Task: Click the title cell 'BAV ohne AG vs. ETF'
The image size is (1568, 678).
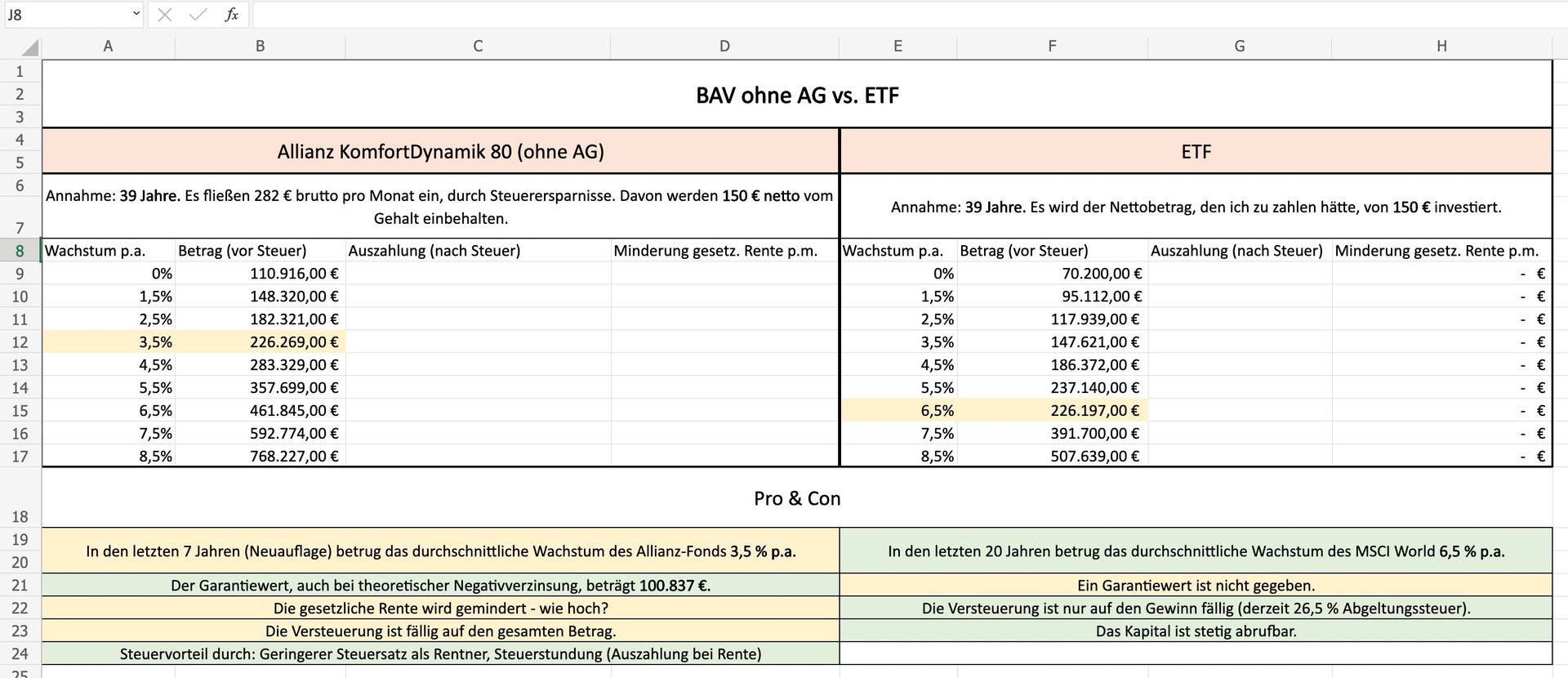Action: [797, 96]
